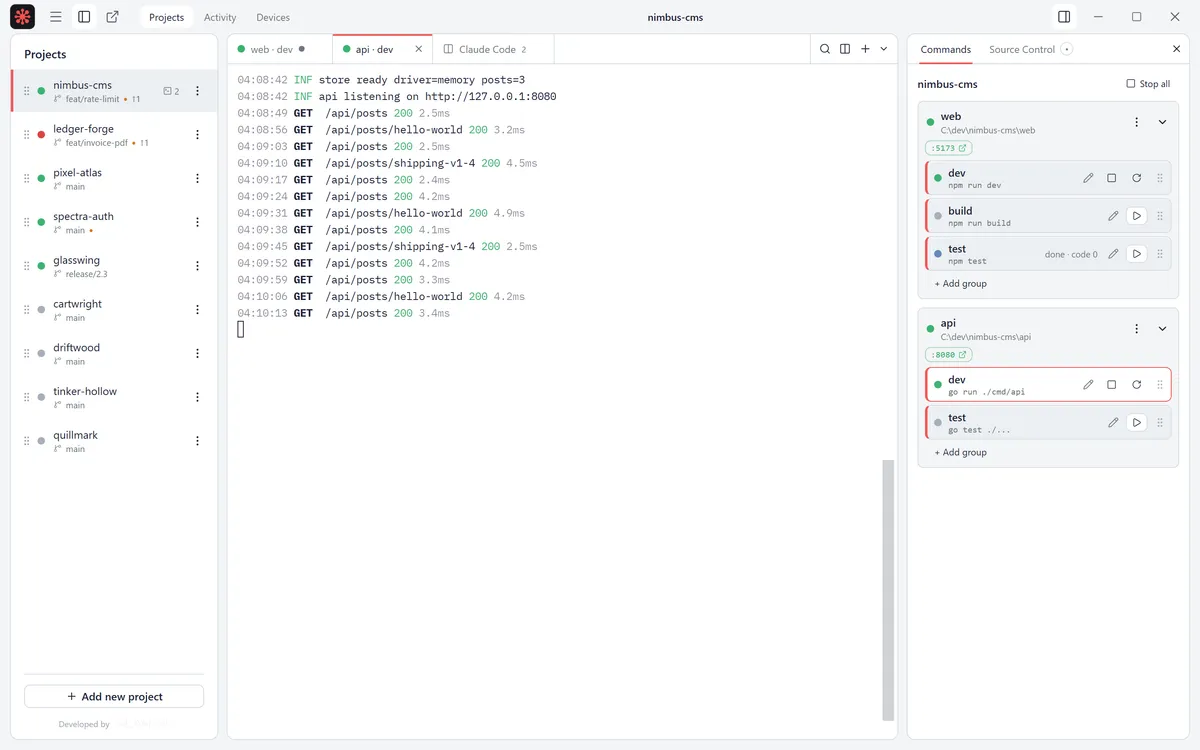The image size is (1200, 750).
Task: Open ledger-forge project options menu
Action: [x=197, y=135]
